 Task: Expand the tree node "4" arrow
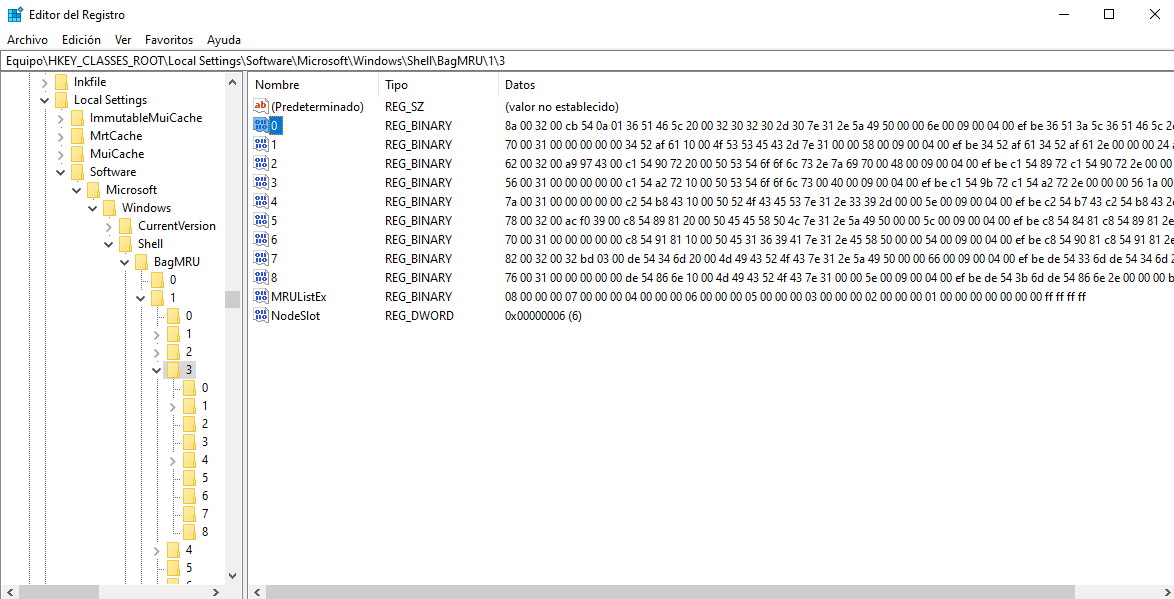(x=157, y=549)
